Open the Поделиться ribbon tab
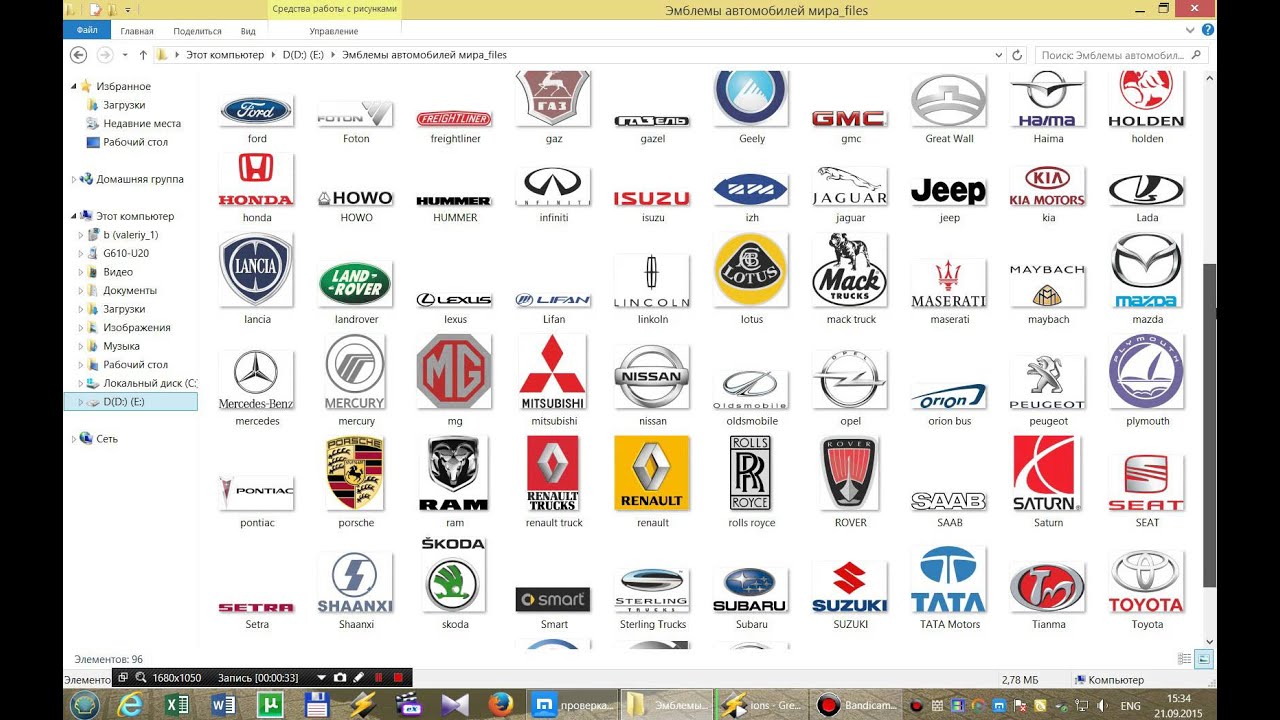The height and width of the screenshot is (720, 1280). (197, 31)
